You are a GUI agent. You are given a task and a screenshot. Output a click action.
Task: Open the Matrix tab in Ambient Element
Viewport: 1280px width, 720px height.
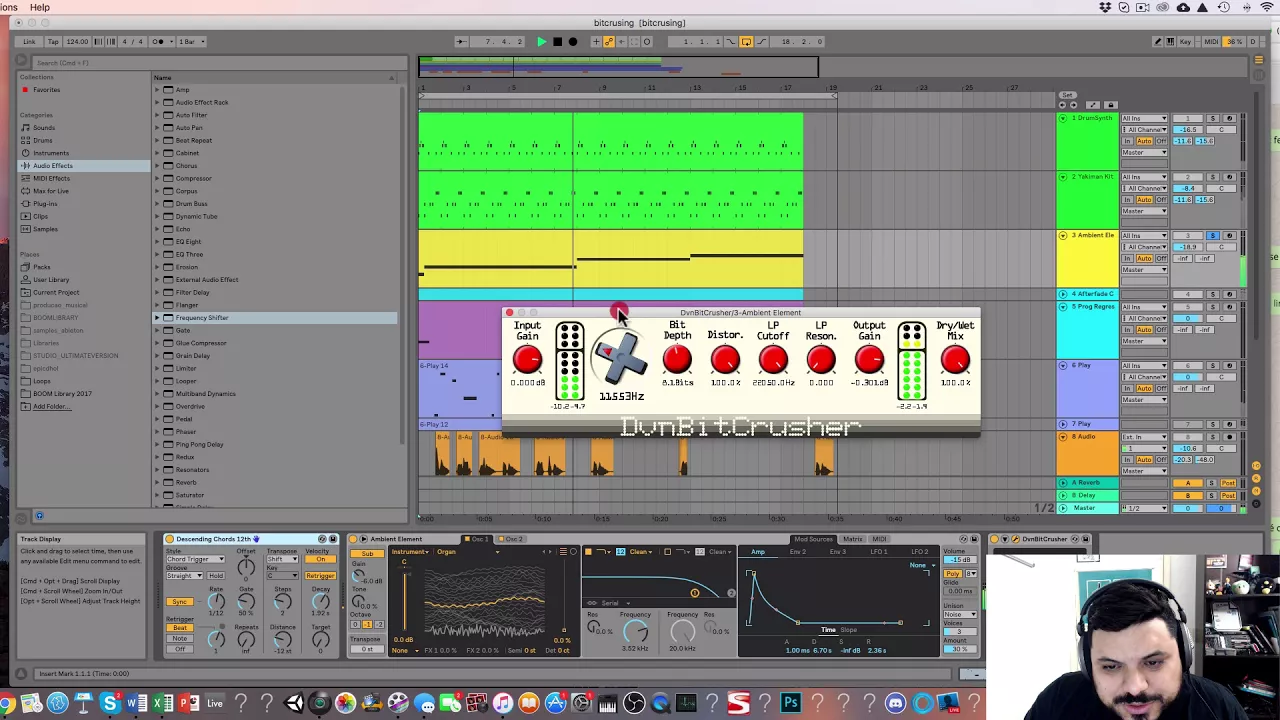(x=852, y=539)
